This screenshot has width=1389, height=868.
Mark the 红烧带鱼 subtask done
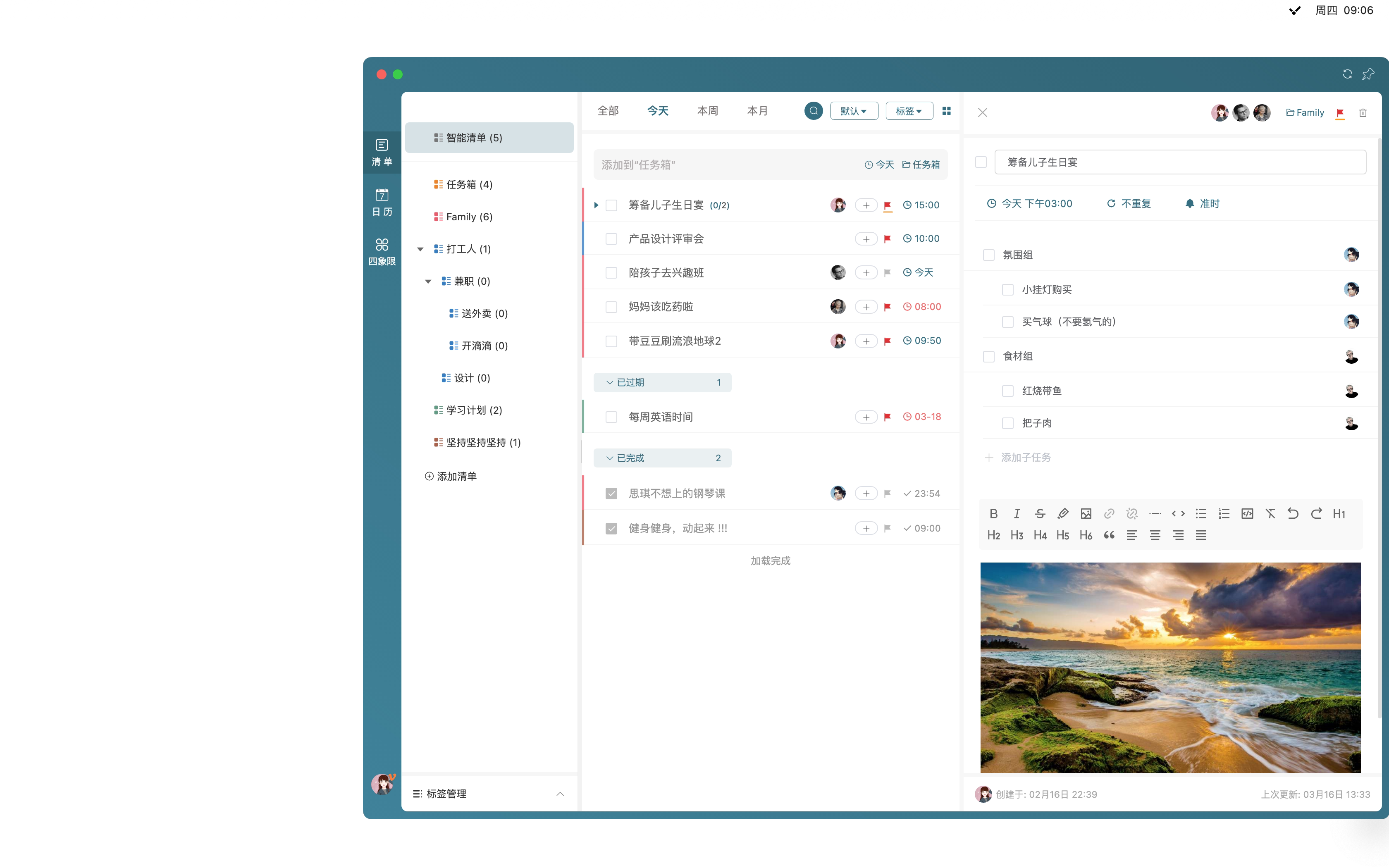tap(1007, 391)
